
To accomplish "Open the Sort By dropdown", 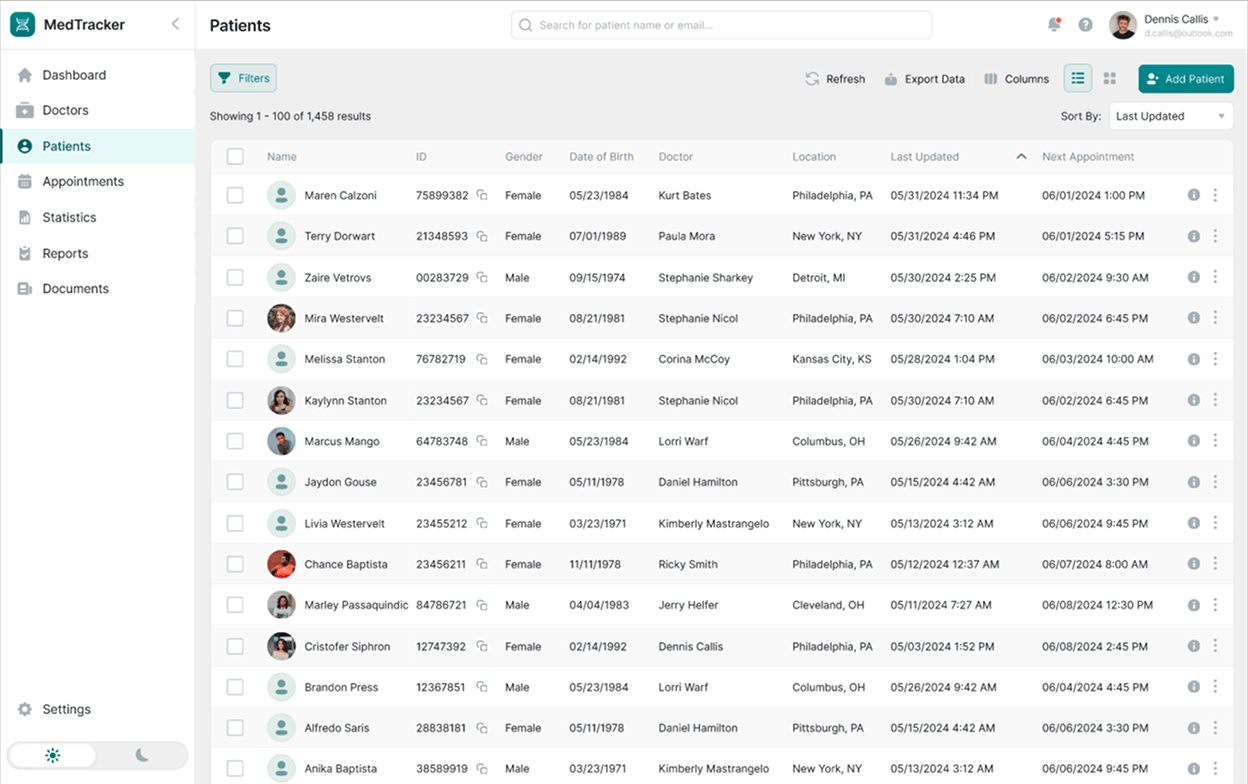I will click(x=1170, y=115).
